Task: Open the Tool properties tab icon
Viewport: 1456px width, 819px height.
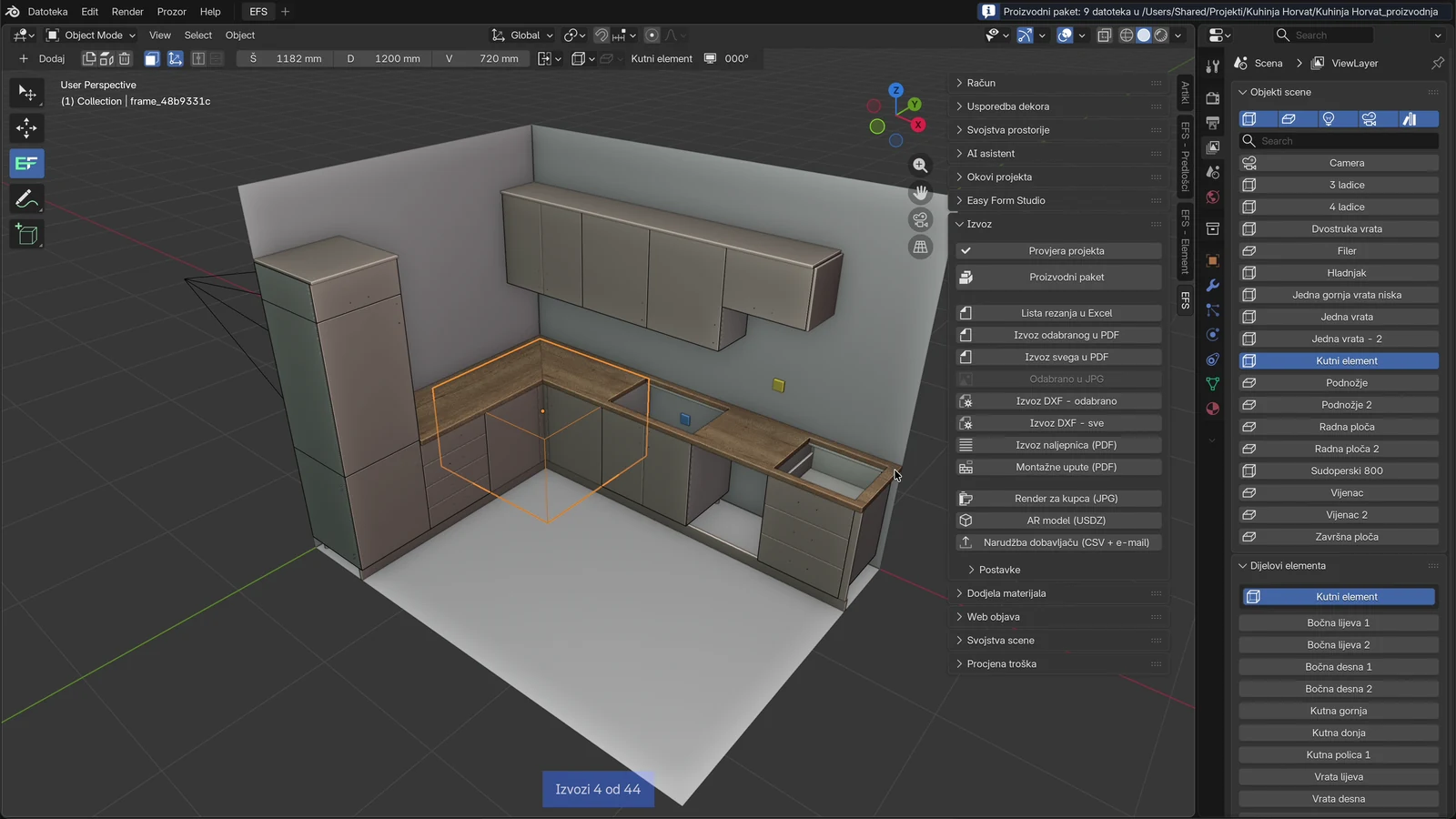Action: point(1212,66)
